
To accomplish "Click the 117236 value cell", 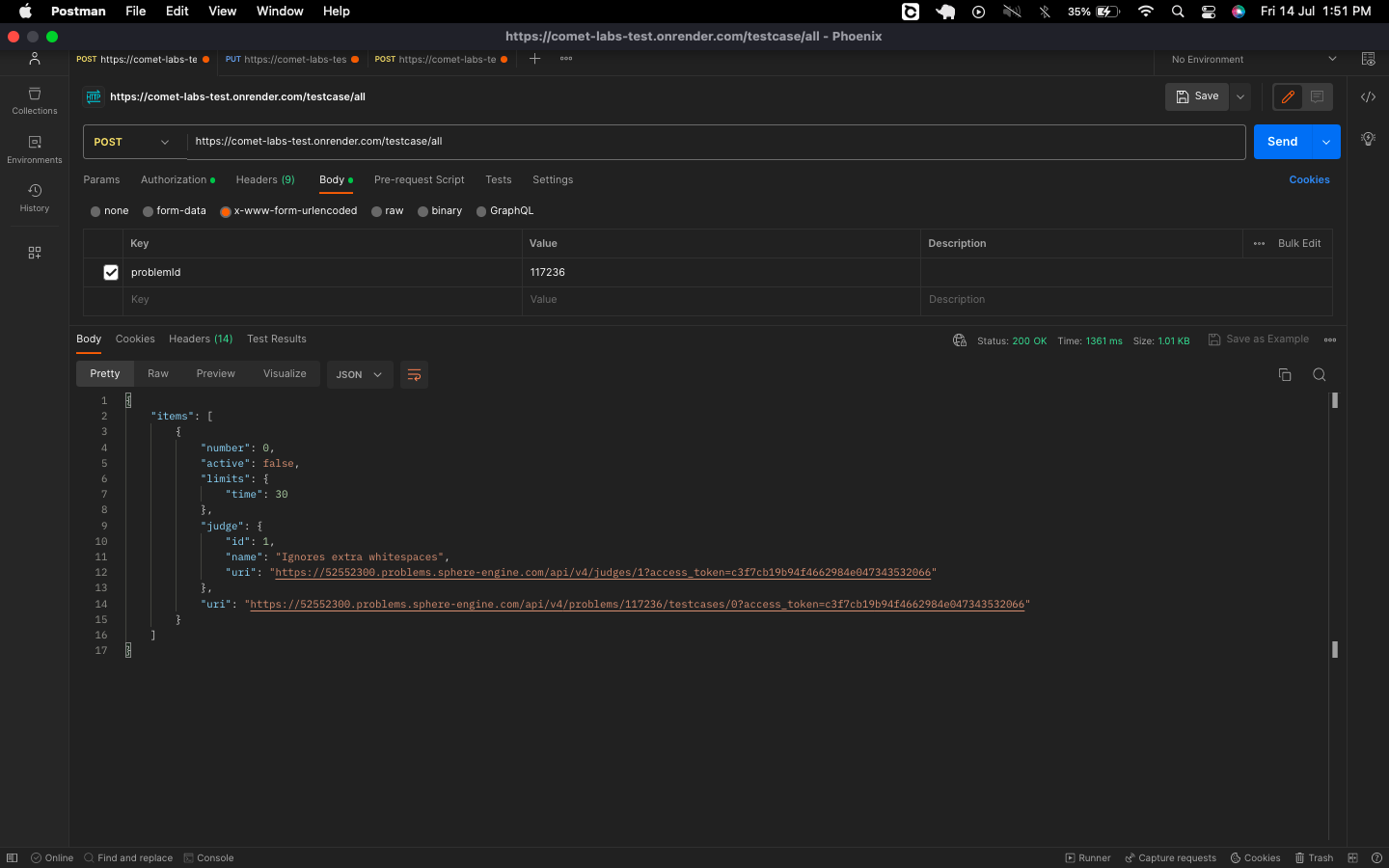I will tap(721, 272).
